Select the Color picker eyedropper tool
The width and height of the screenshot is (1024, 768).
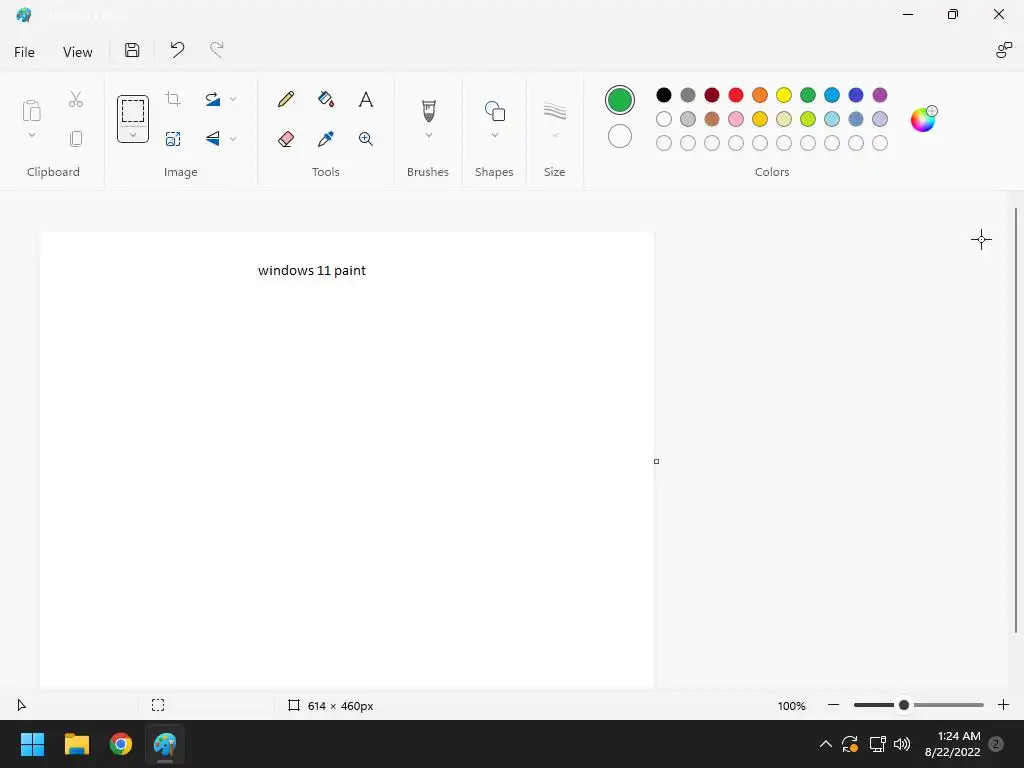point(326,138)
